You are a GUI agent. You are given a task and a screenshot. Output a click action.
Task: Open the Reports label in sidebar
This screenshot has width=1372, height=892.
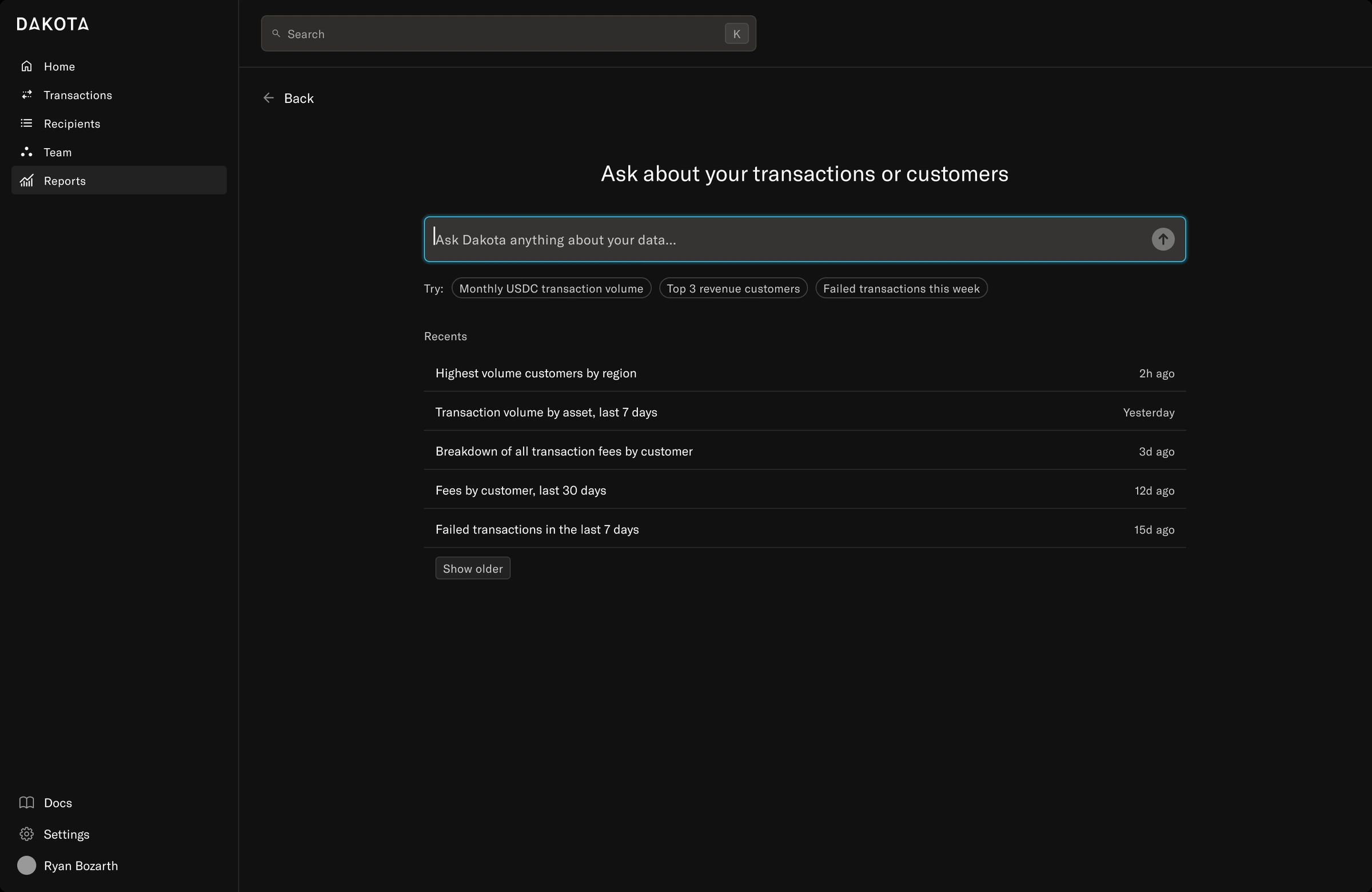[65, 181]
